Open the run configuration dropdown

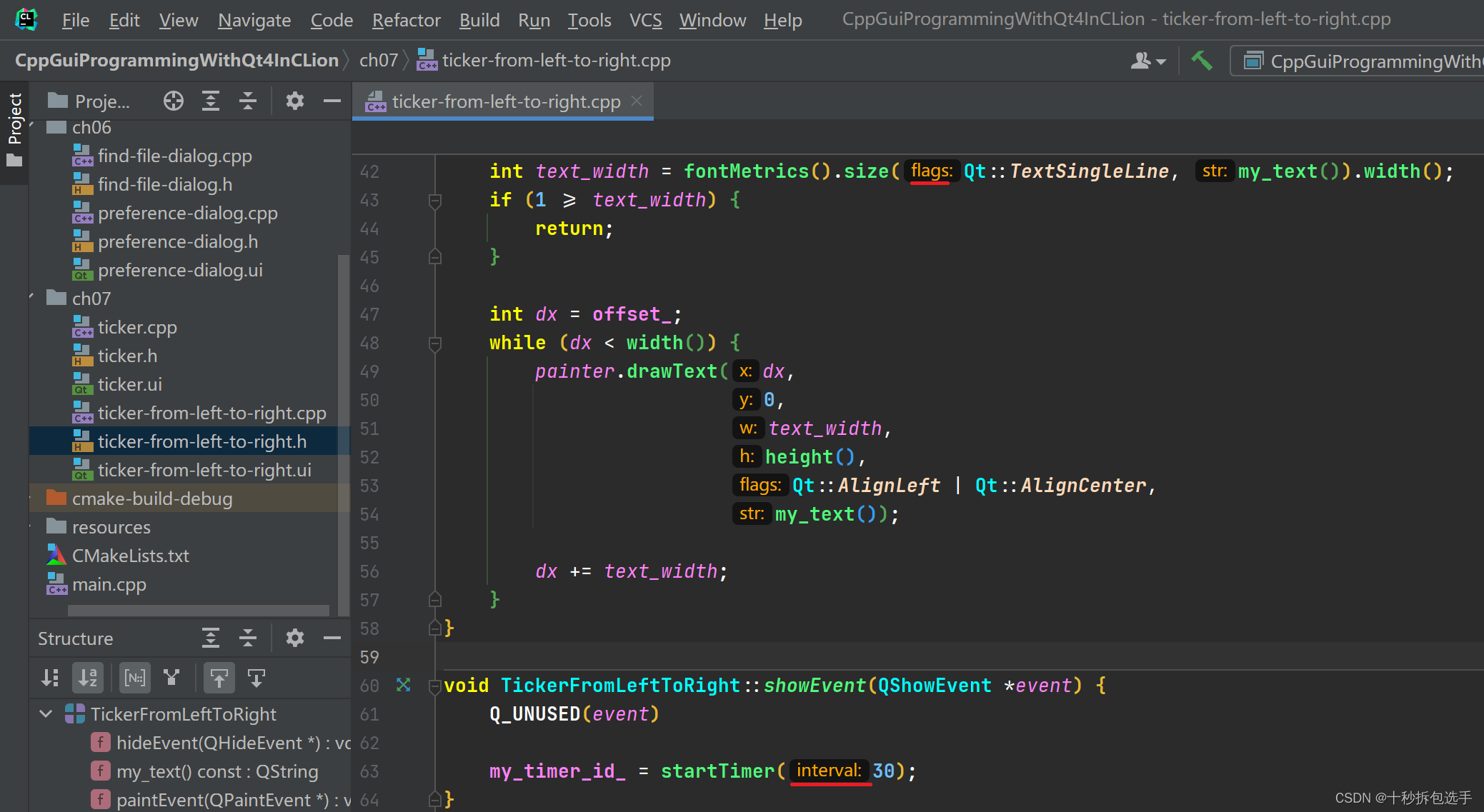(1358, 61)
